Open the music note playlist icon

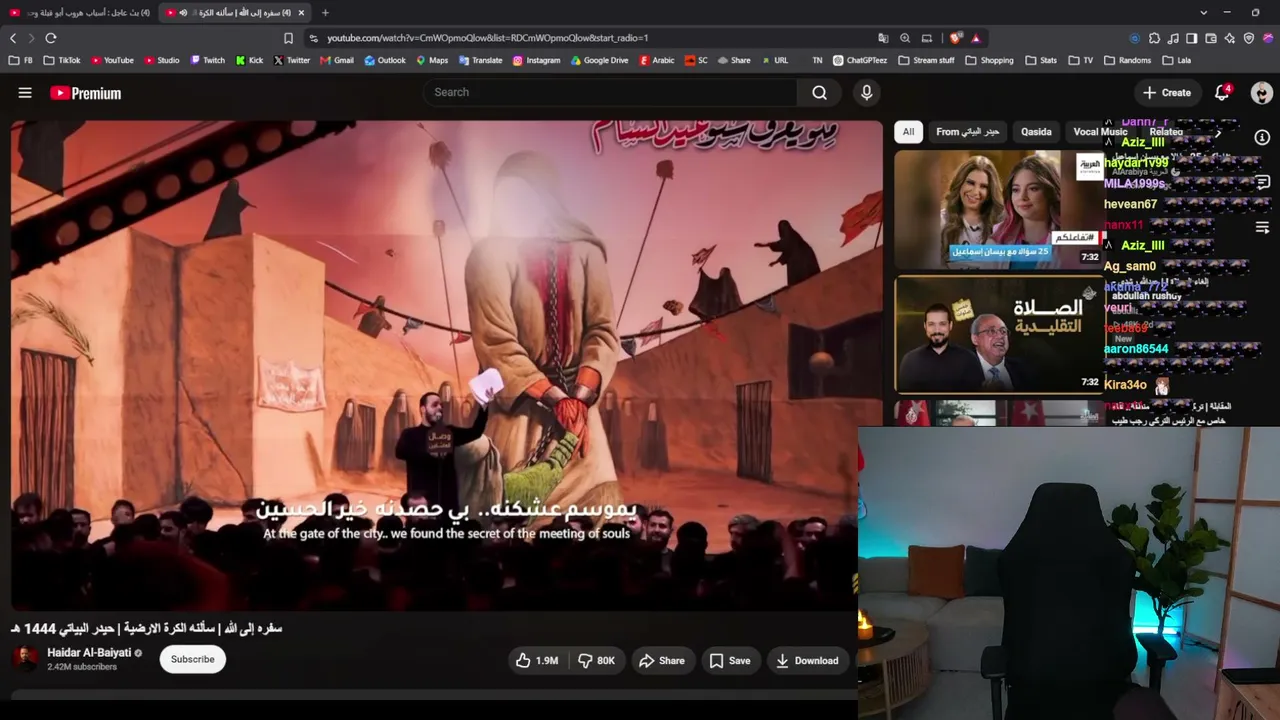1173,38
